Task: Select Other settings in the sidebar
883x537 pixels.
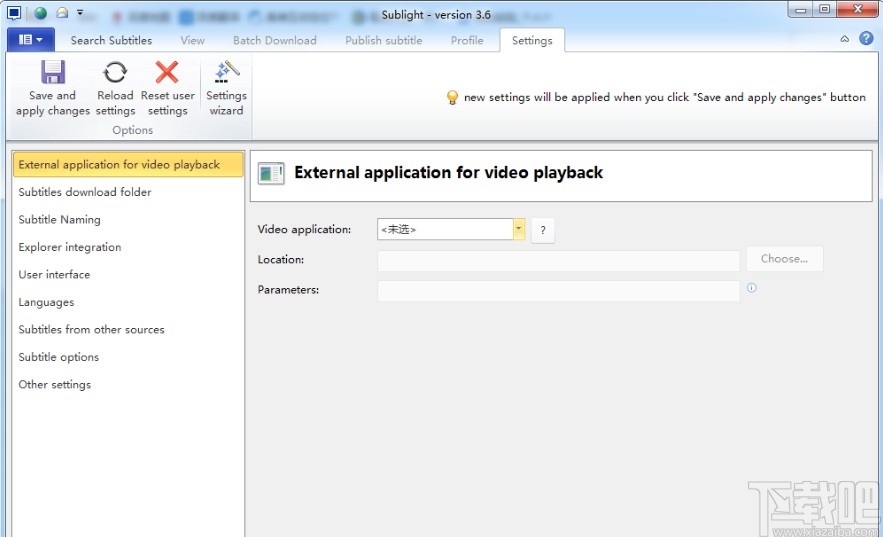Action: click(55, 384)
